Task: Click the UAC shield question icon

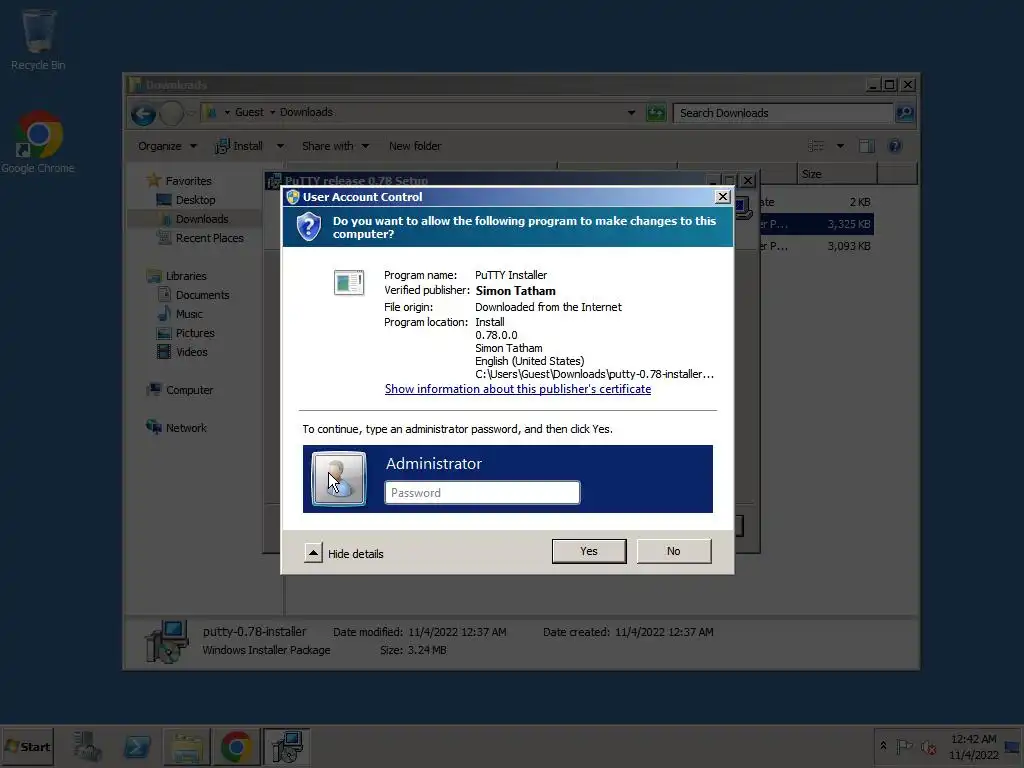Action: click(308, 227)
